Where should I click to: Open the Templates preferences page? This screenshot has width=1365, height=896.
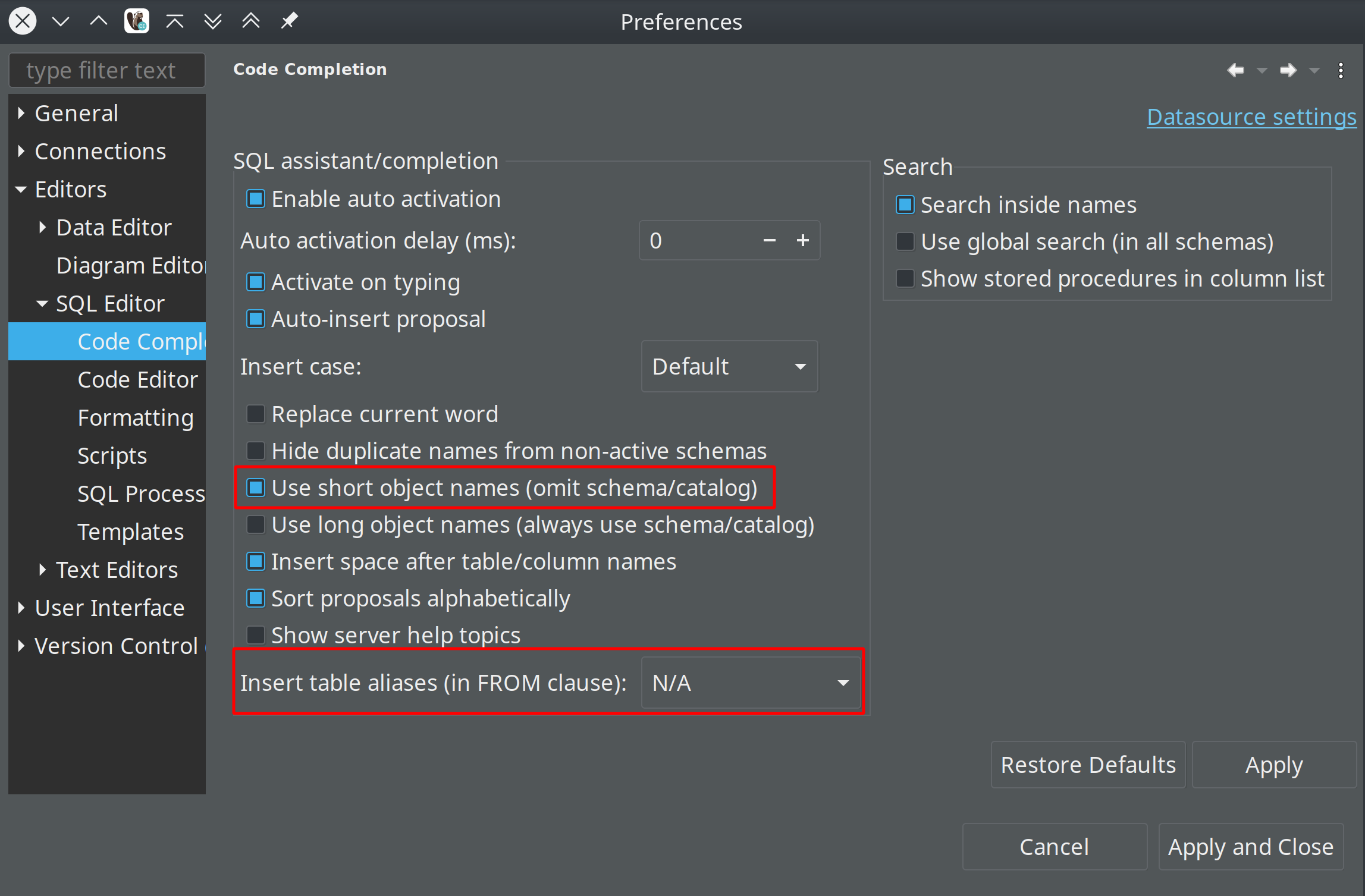coord(130,532)
